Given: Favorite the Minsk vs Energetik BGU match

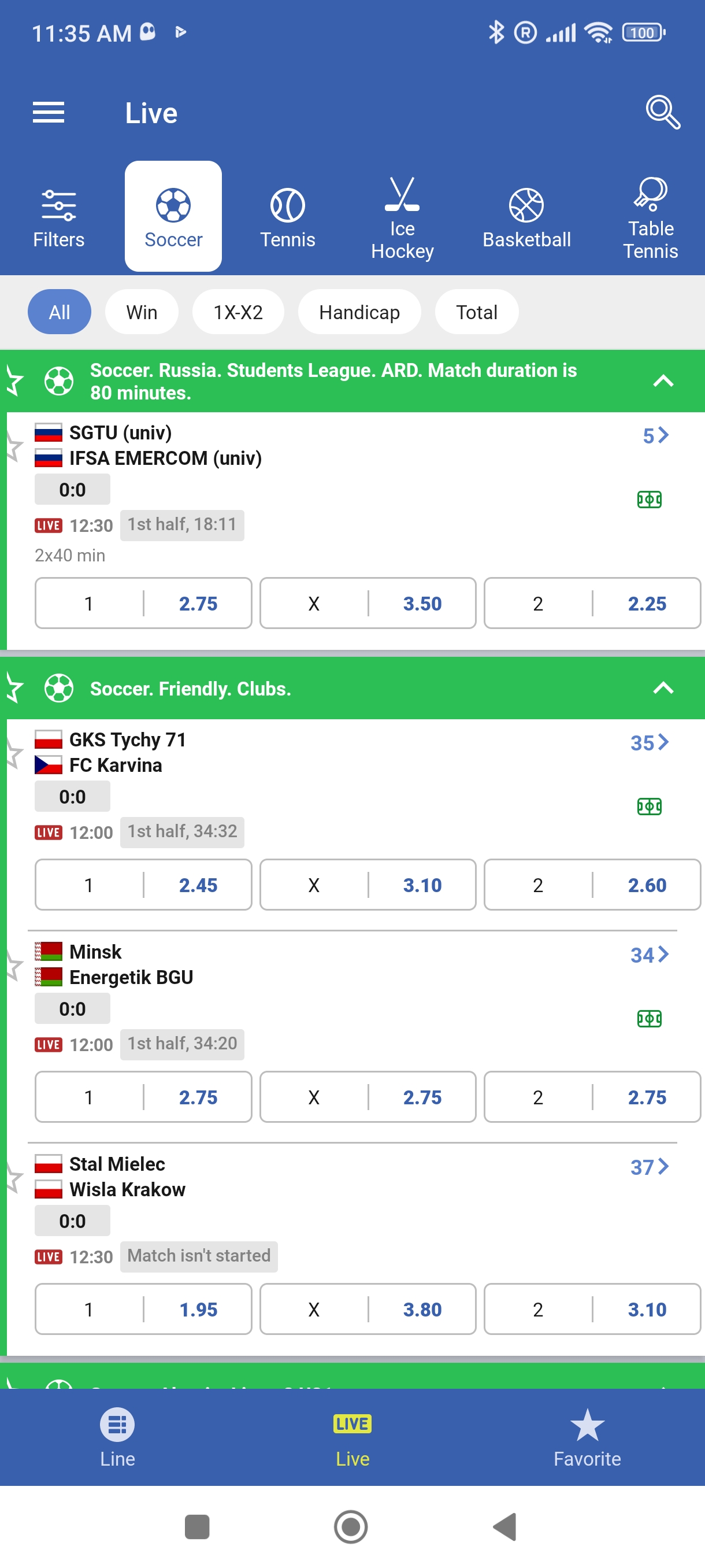Looking at the screenshot, I should click(x=13, y=966).
